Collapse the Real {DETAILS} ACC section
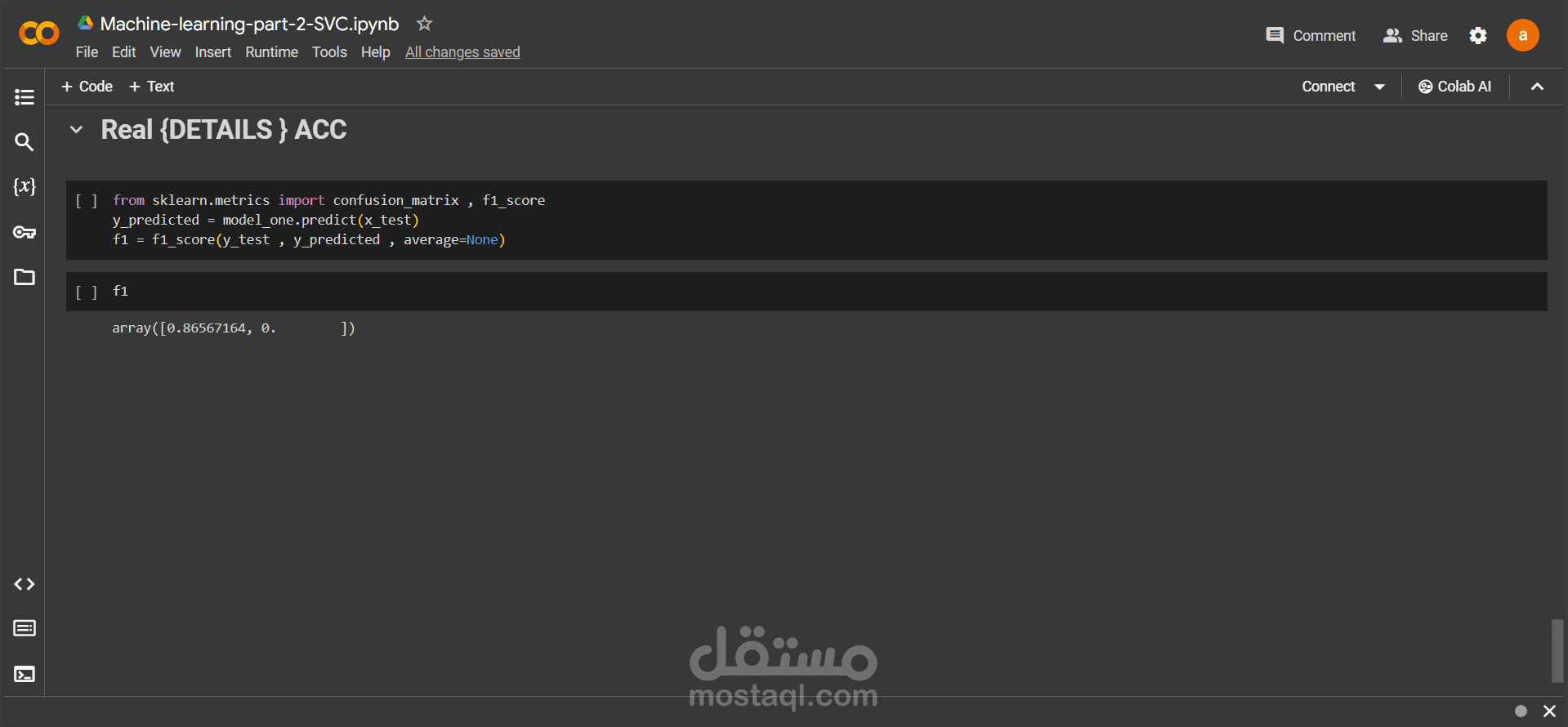Image resolution: width=1568 pixels, height=727 pixels. click(76, 130)
